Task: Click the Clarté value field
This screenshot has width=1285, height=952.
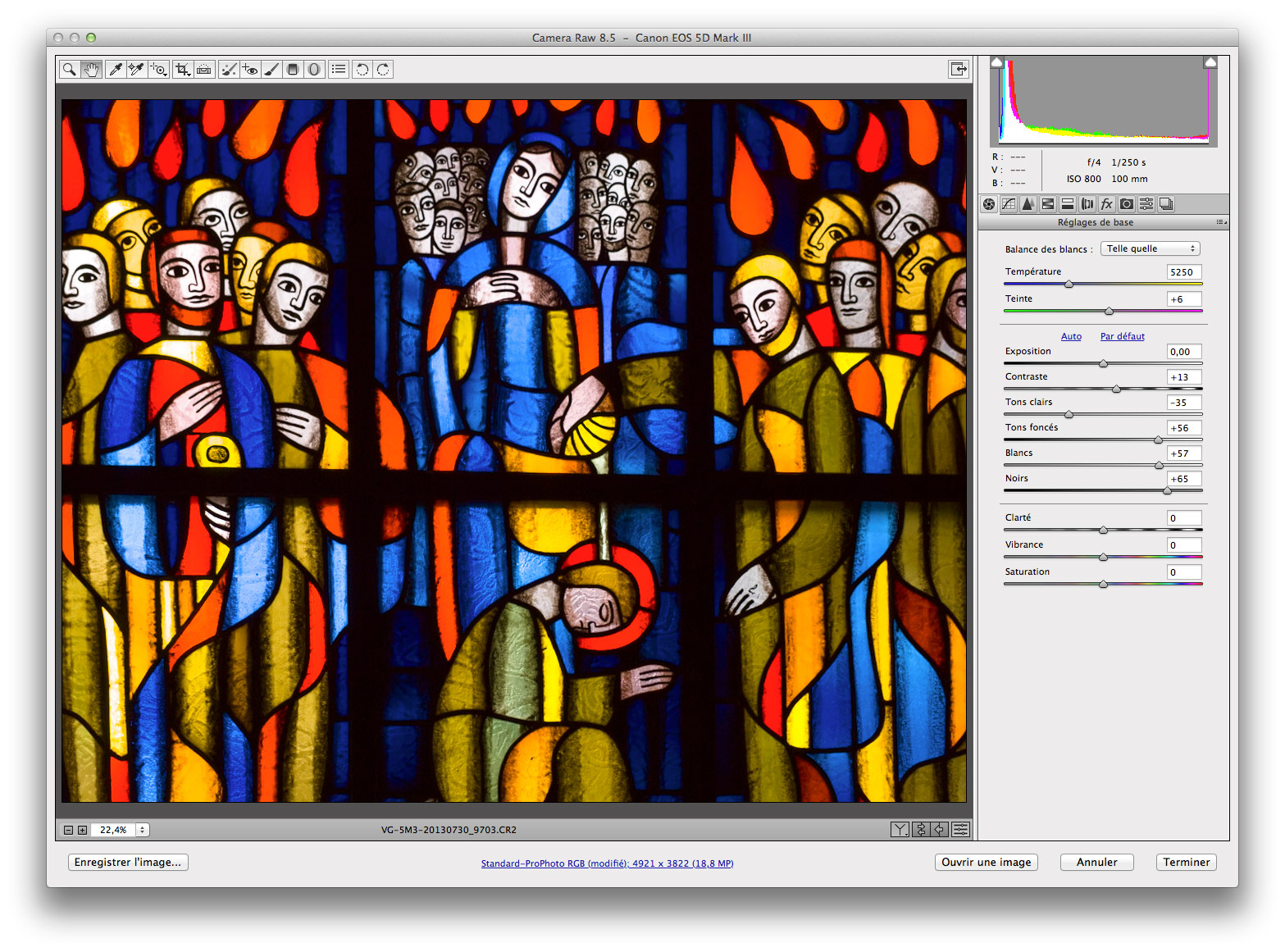Action: coord(1184,518)
